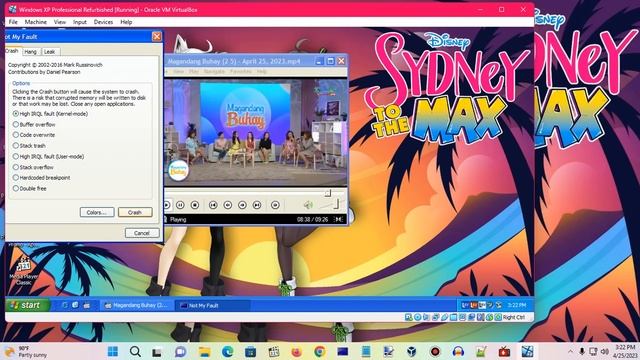Screen dimensions: 640x360
Task: Open the Windows XP start menu
Action: pyautogui.click(x=27, y=305)
